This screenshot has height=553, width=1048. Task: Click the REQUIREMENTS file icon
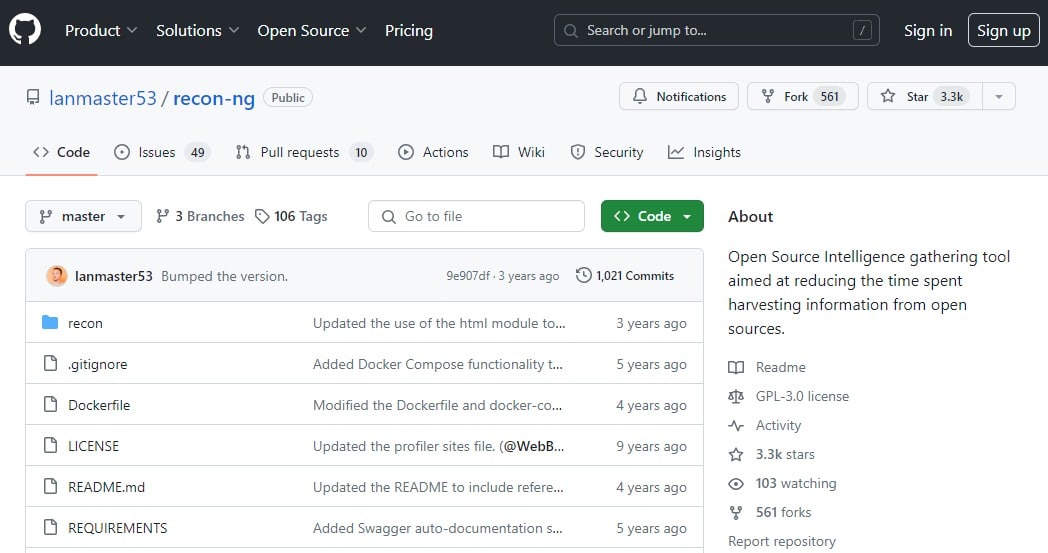coord(50,527)
